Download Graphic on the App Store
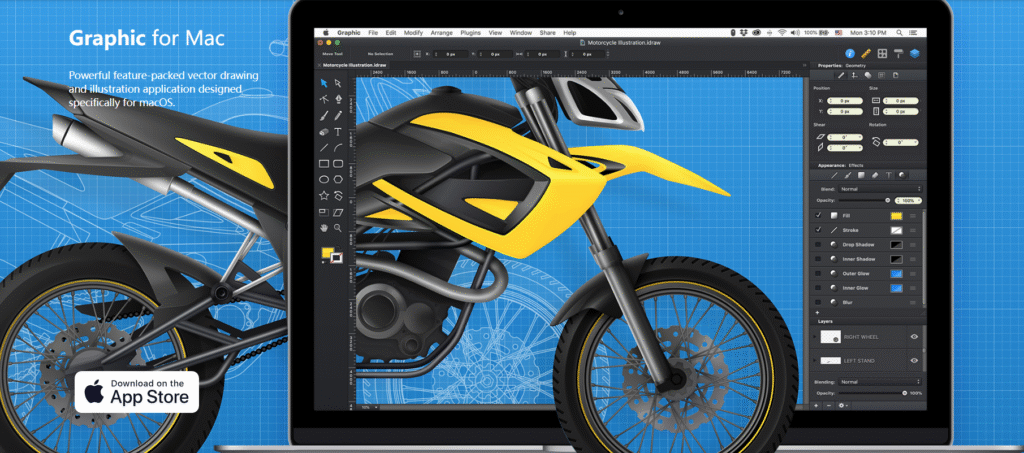This screenshot has width=1024, height=453. [x=136, y=392]
